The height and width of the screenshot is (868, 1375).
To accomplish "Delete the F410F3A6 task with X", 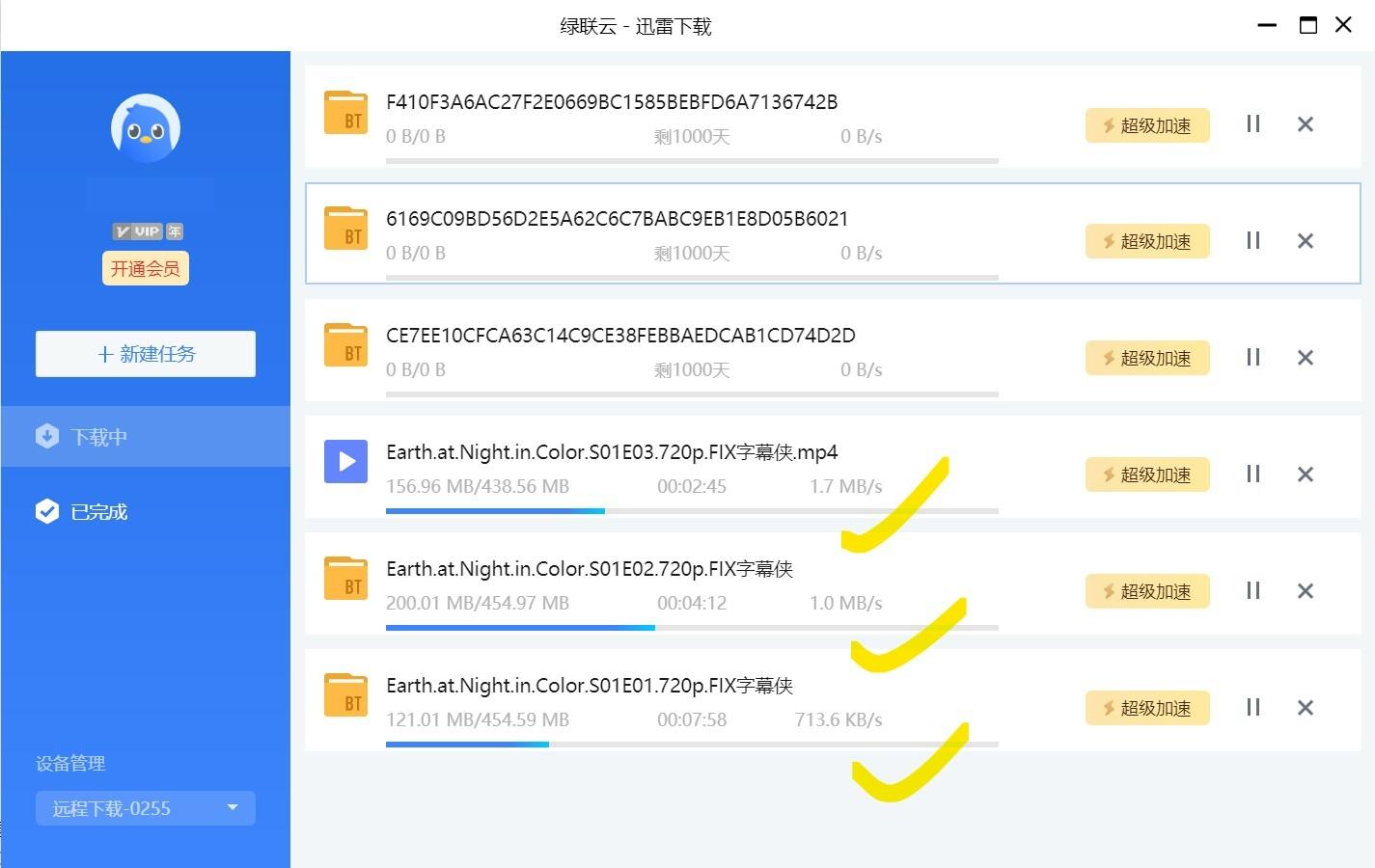I will pyautogui.click(x=1306, y=124).
